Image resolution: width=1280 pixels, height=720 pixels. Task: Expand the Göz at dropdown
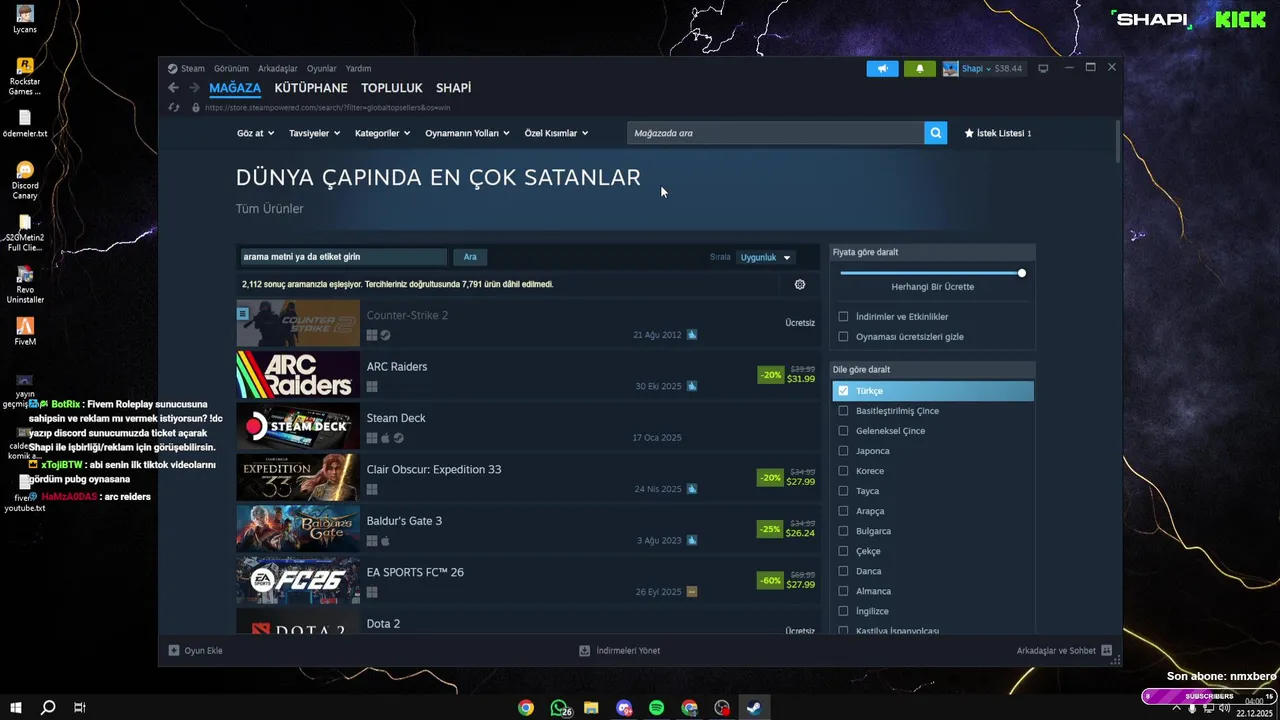coord(255,133)
